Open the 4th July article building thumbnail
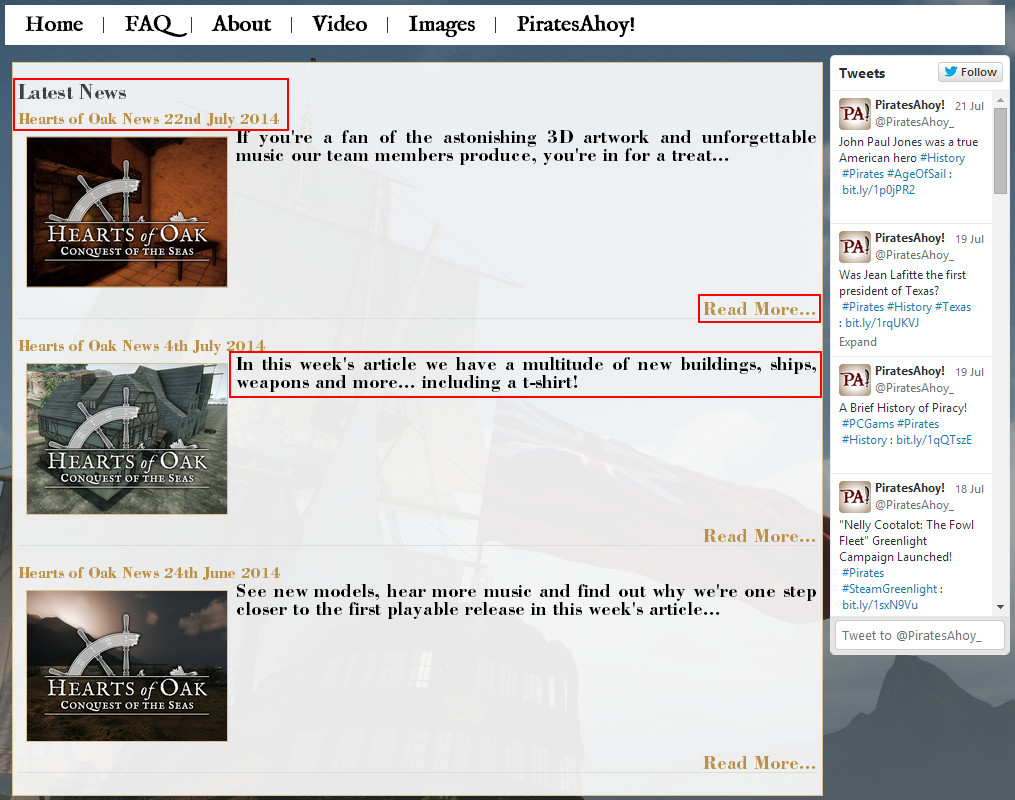Viewport: 1015px width, 800px height. click(127, 439)
